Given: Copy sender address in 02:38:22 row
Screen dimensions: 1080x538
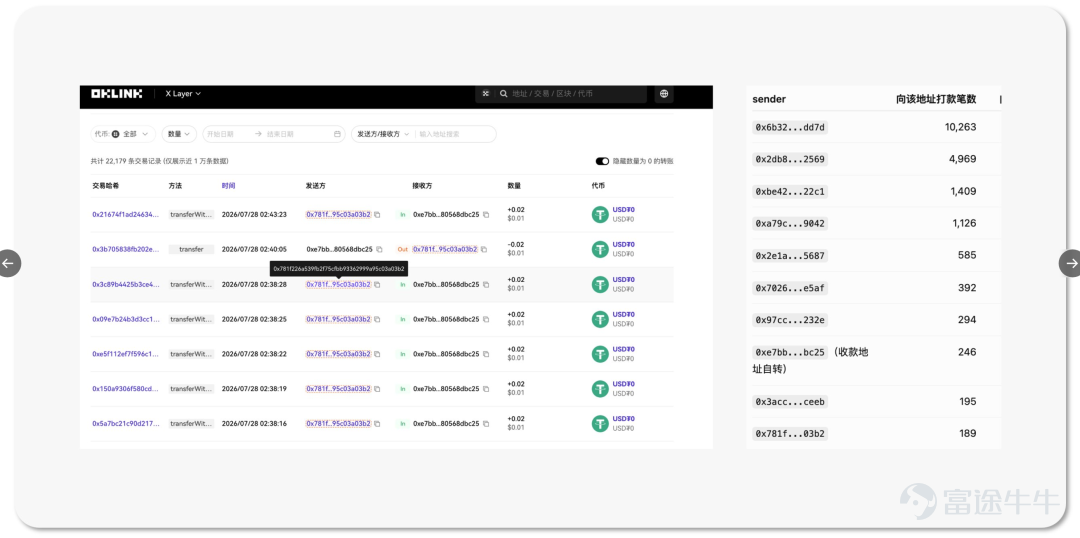Looking at the screenshot, I should pos(377,354).
